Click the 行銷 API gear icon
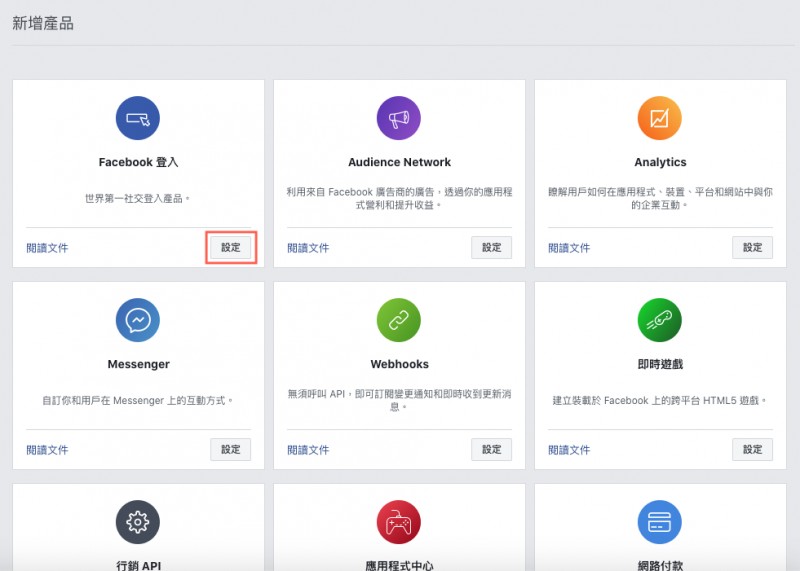Viewport: 800px width, 571px height. coord(138,522)
